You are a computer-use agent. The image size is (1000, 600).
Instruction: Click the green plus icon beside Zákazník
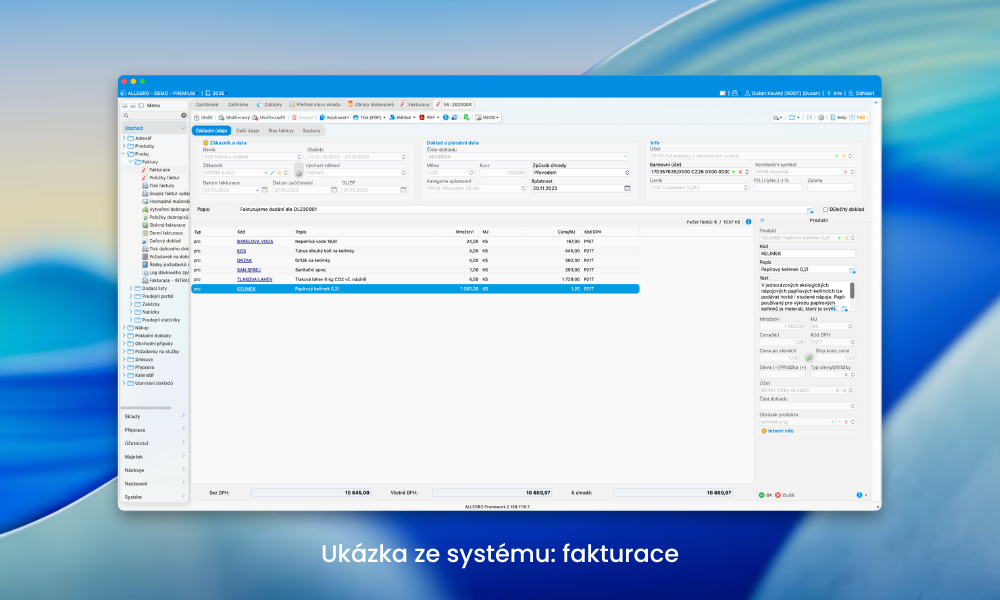point(266,173)
